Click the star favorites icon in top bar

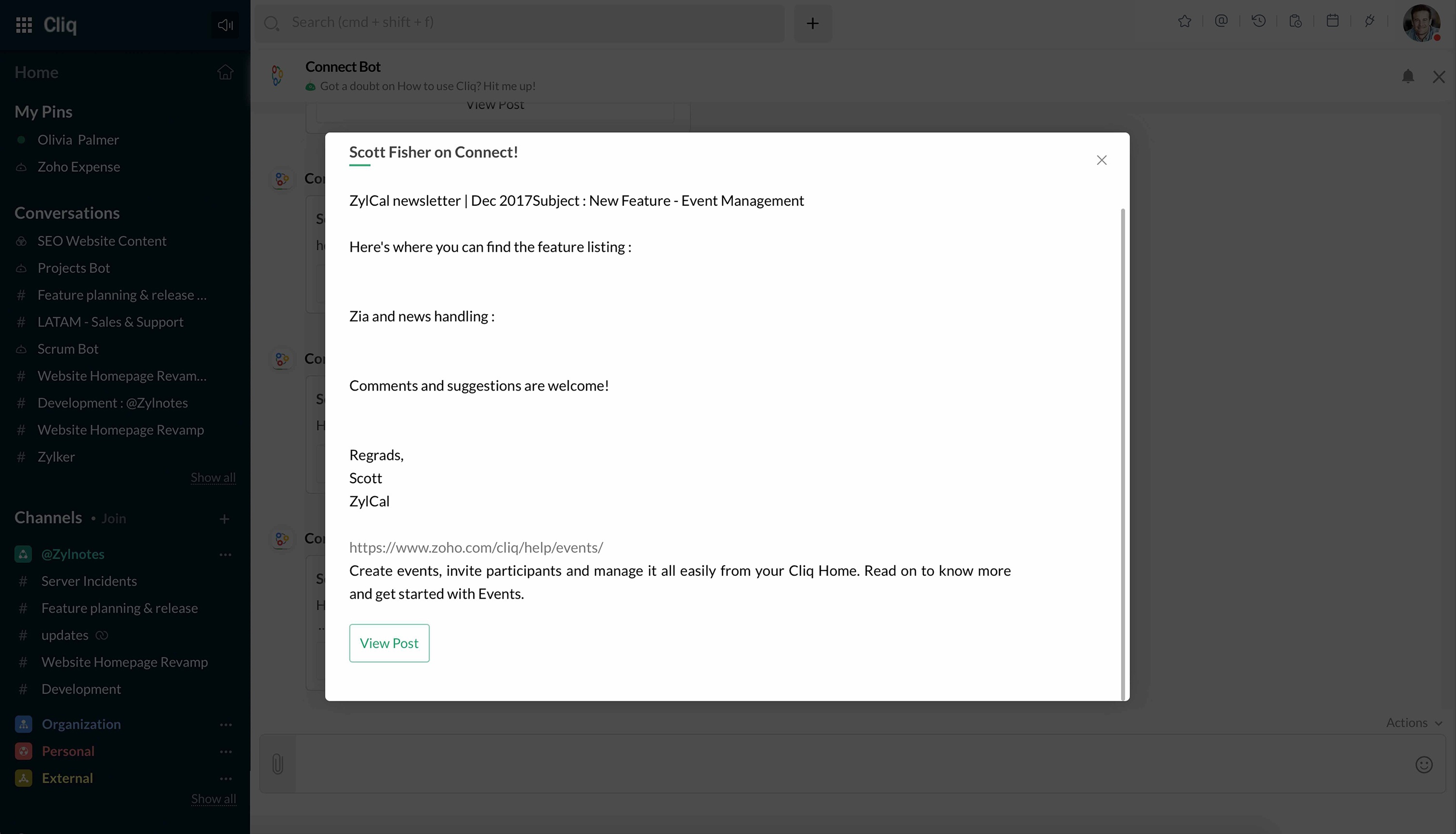pyautogui.click(x=1184, y=22)
